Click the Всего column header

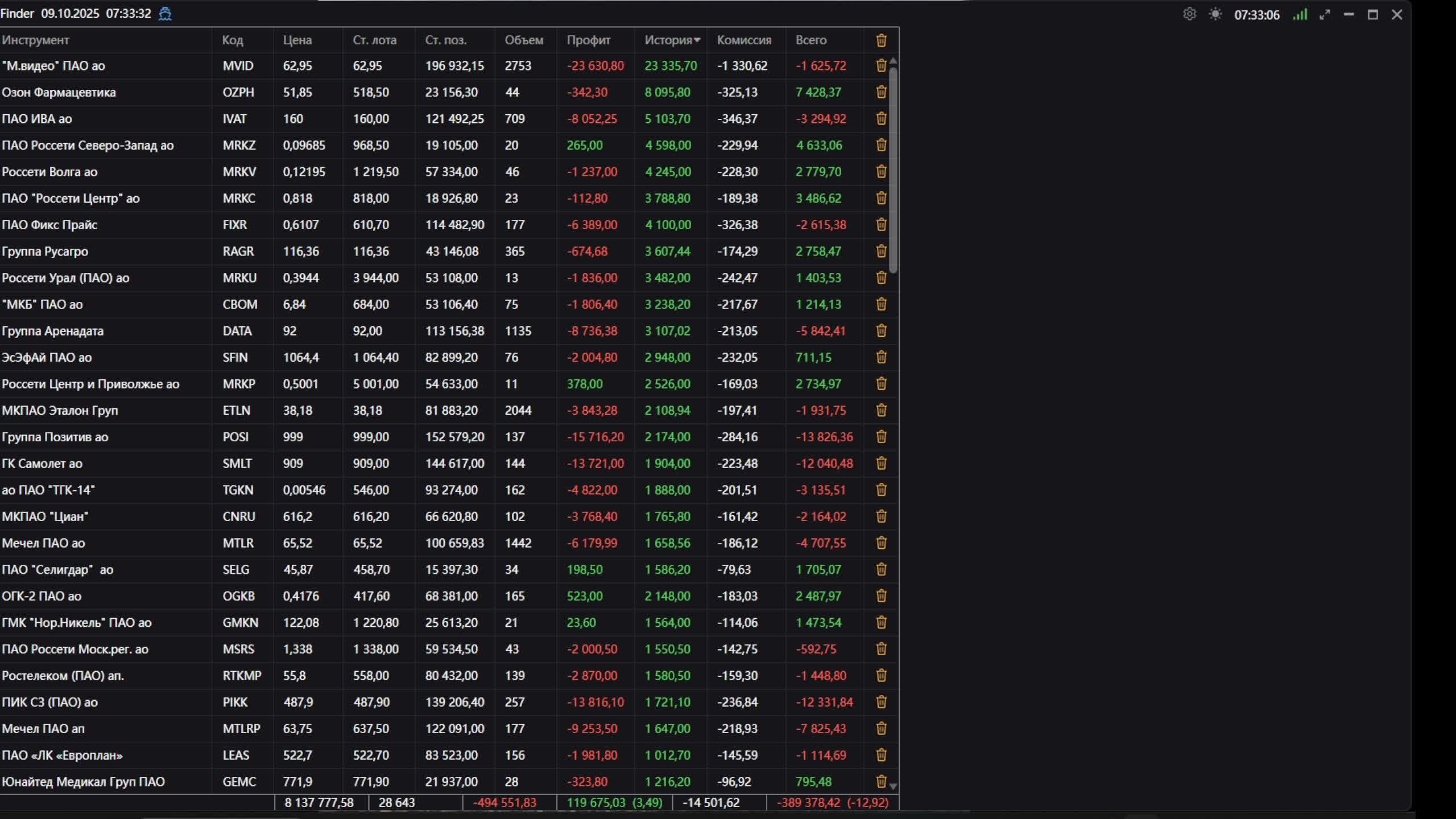click(x=810, y=40)
